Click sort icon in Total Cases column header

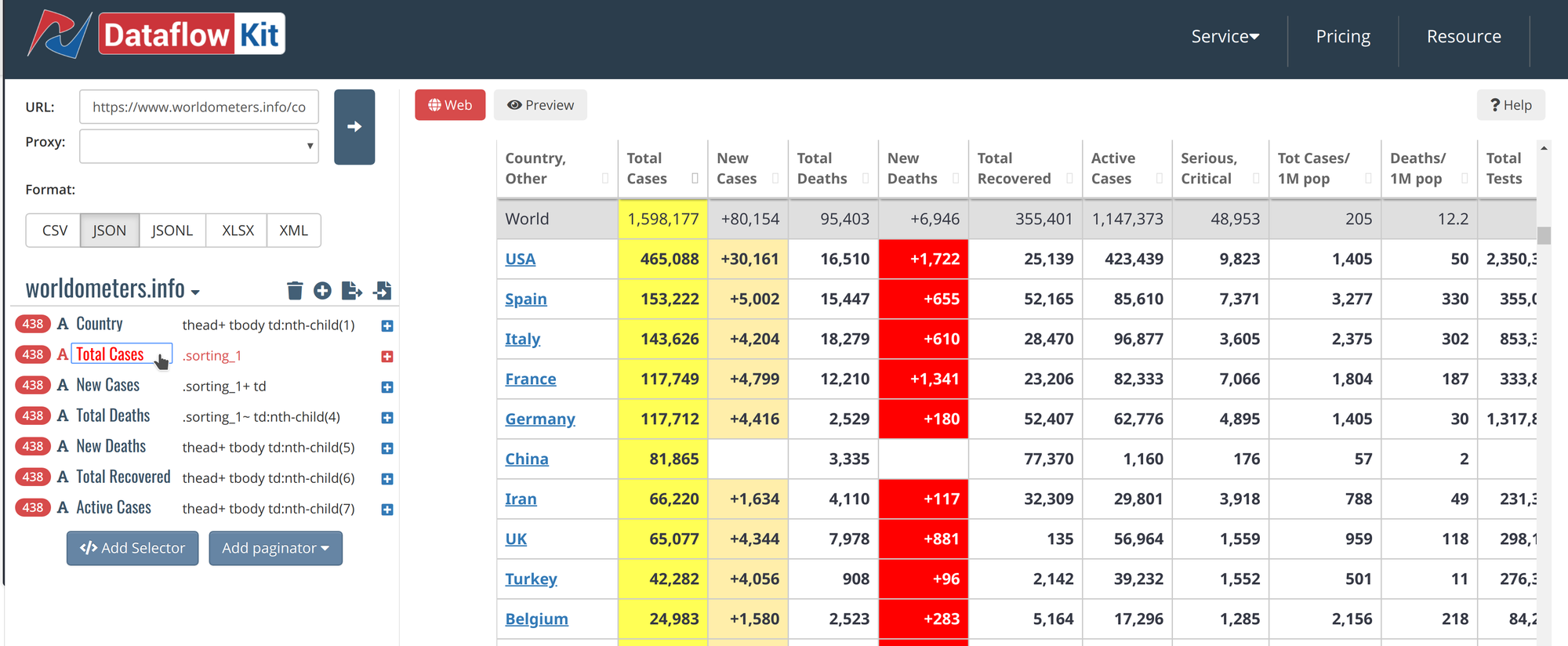(x=695, y=179)
